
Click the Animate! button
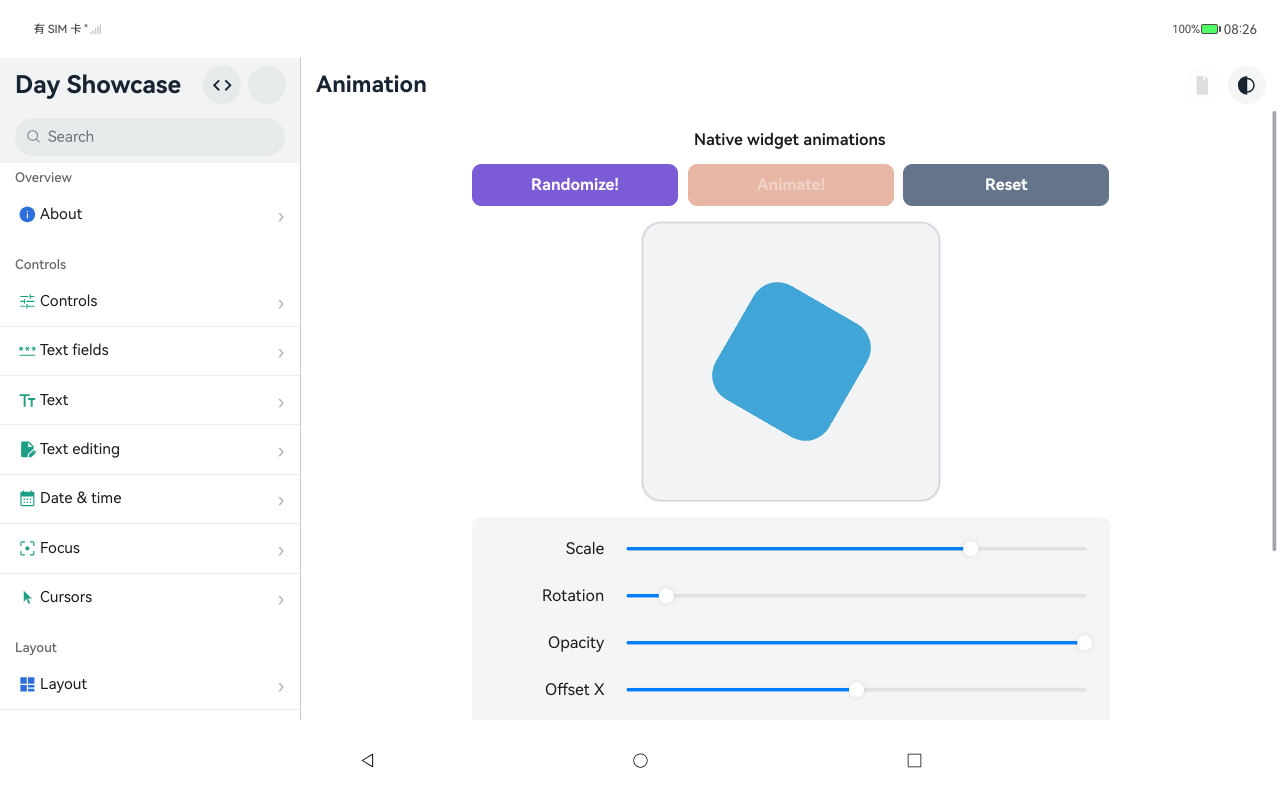pos(791,185)
